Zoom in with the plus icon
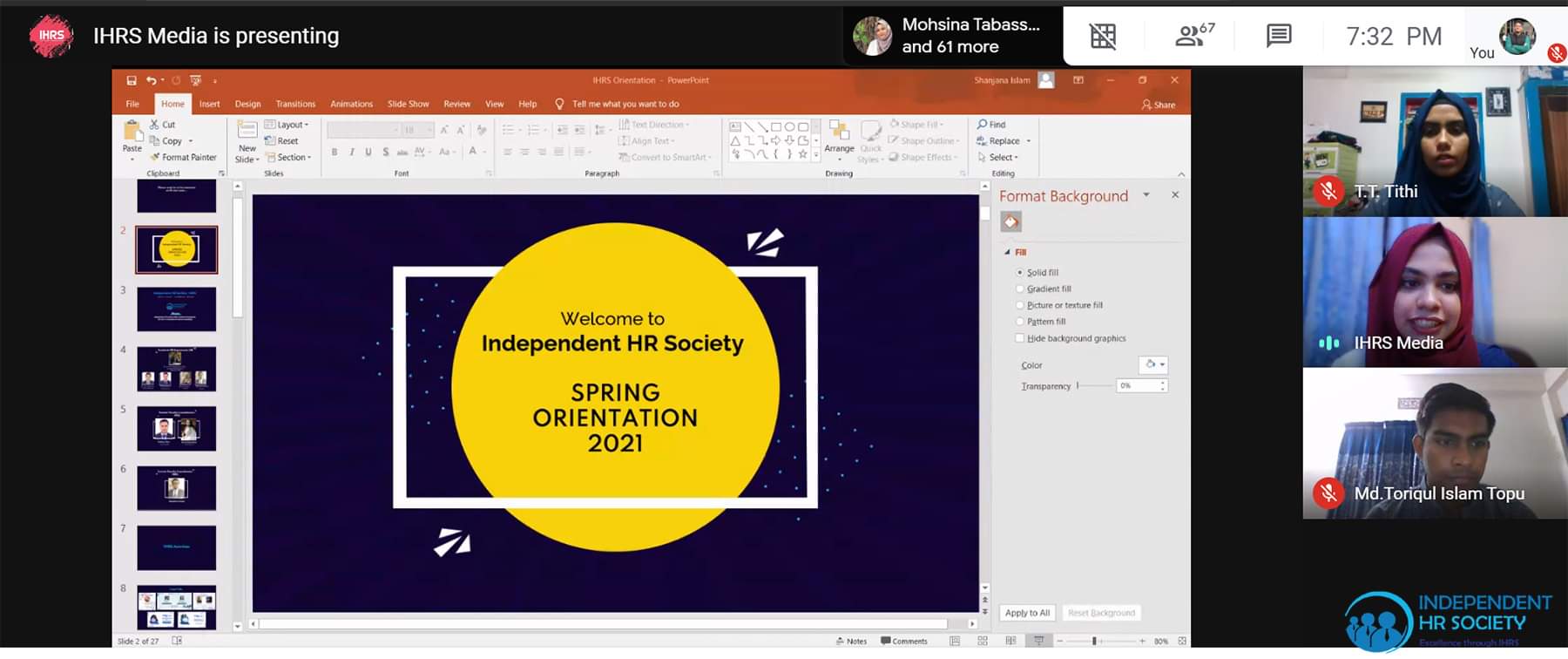Screen dimensions: 1568x659 coord(1143,641)
